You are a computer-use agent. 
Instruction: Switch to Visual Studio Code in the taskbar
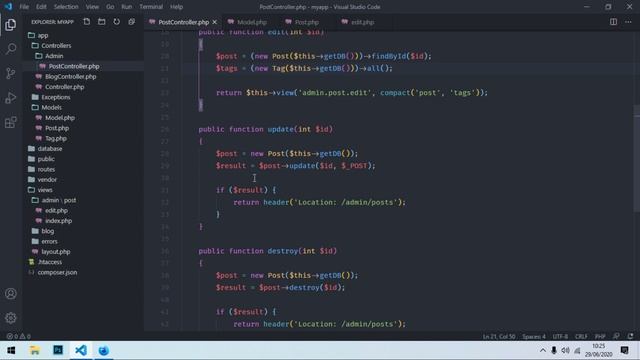tap(81, 350)
